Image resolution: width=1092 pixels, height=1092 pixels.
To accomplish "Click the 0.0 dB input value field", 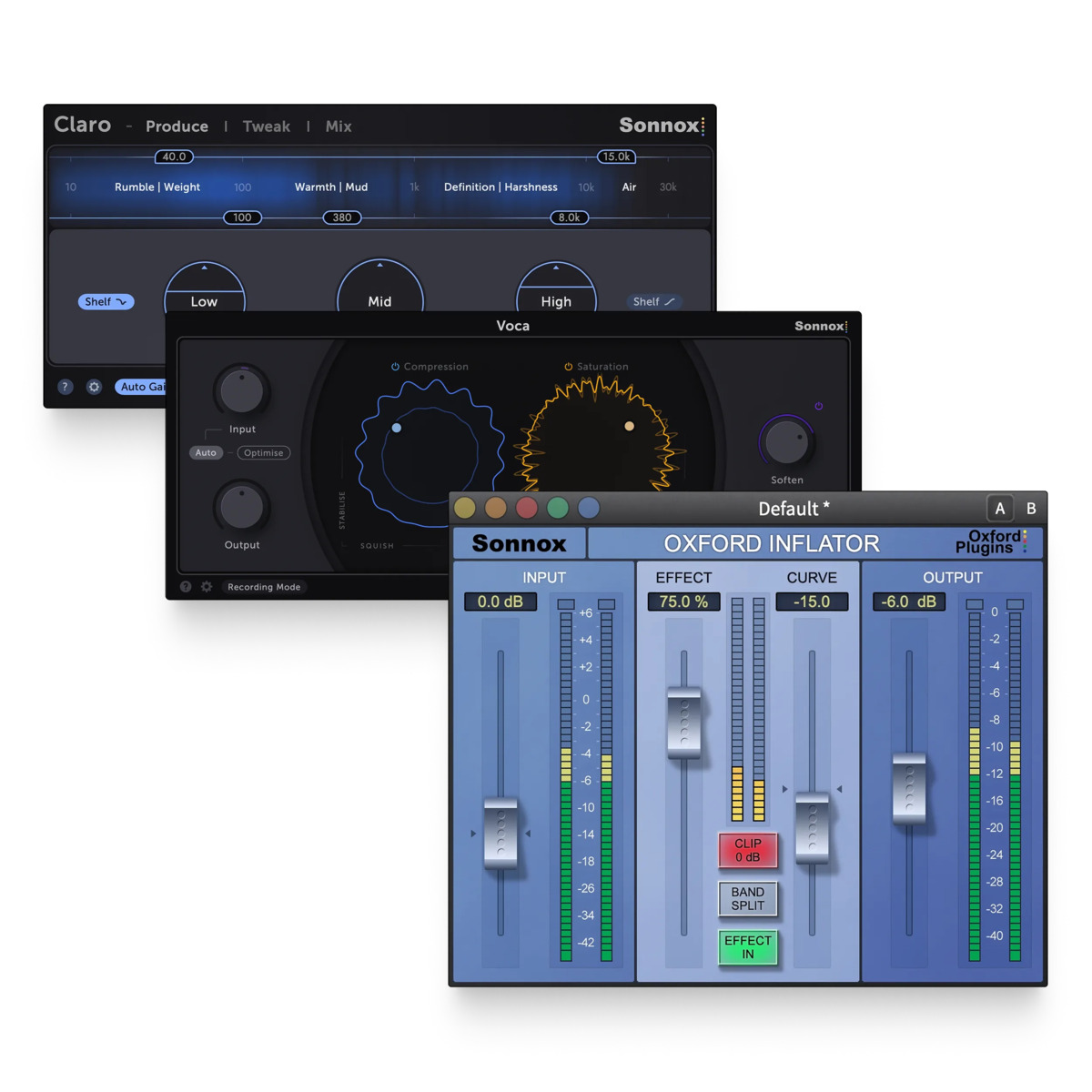I will pyautogui.click(x=500, y=602).
